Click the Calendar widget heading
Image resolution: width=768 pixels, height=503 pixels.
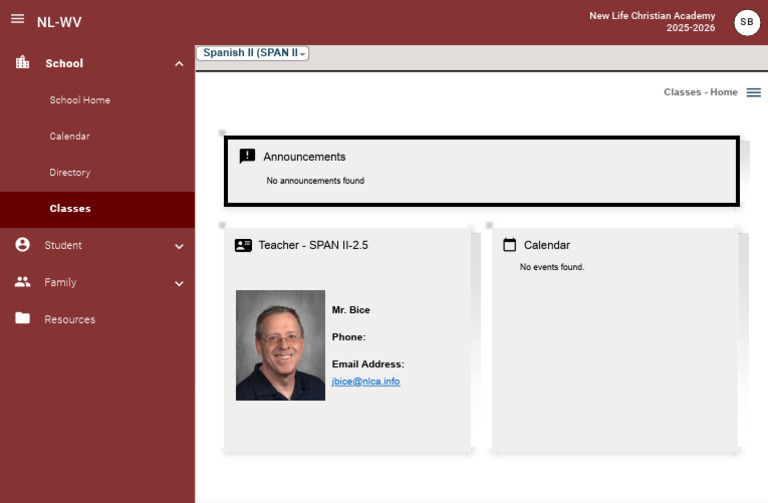[x=547, y=245]
